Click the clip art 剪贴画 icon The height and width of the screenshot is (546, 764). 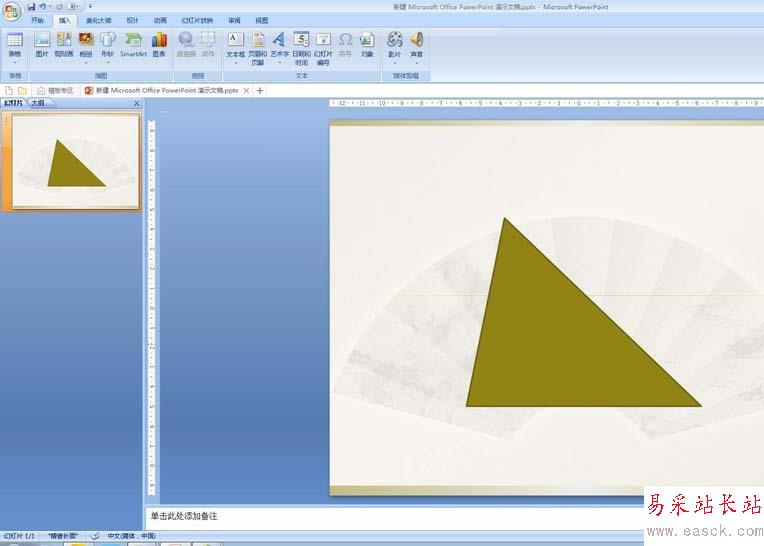64,45
